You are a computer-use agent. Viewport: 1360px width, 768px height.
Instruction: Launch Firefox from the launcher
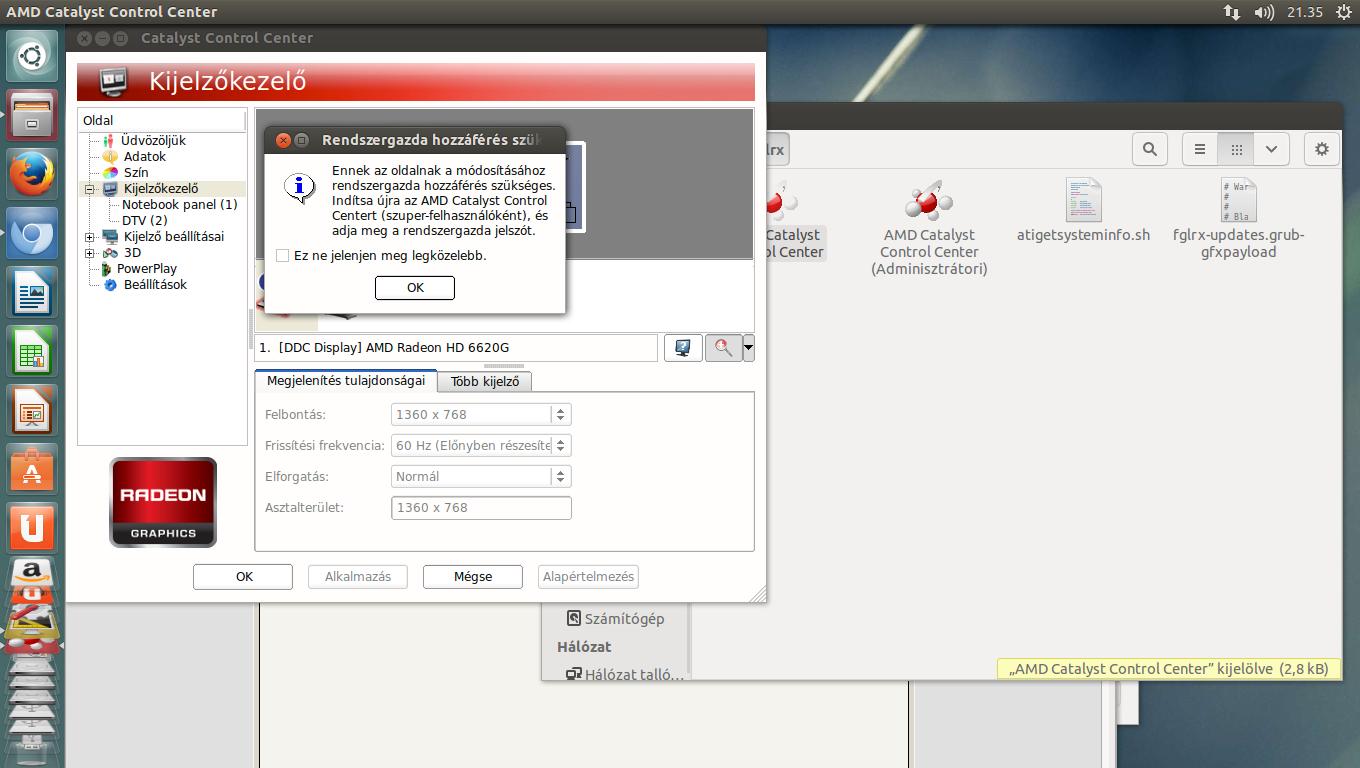(32, 174)
